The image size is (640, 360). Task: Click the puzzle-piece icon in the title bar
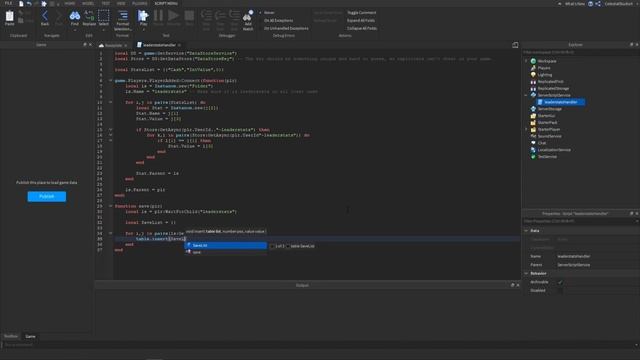point(44,4)
